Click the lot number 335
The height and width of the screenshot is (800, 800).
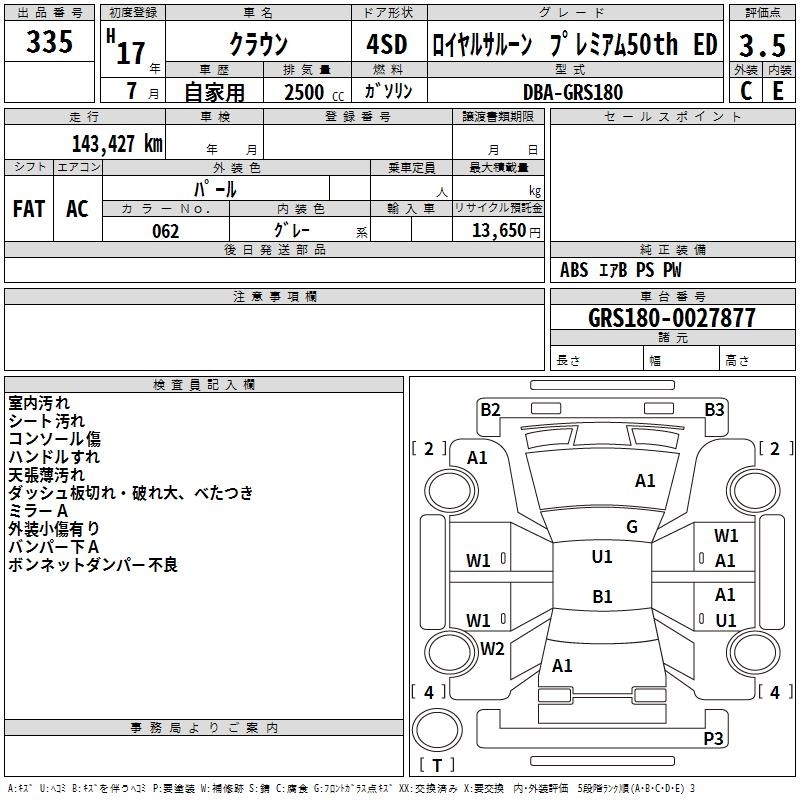[x=49, y=42]
